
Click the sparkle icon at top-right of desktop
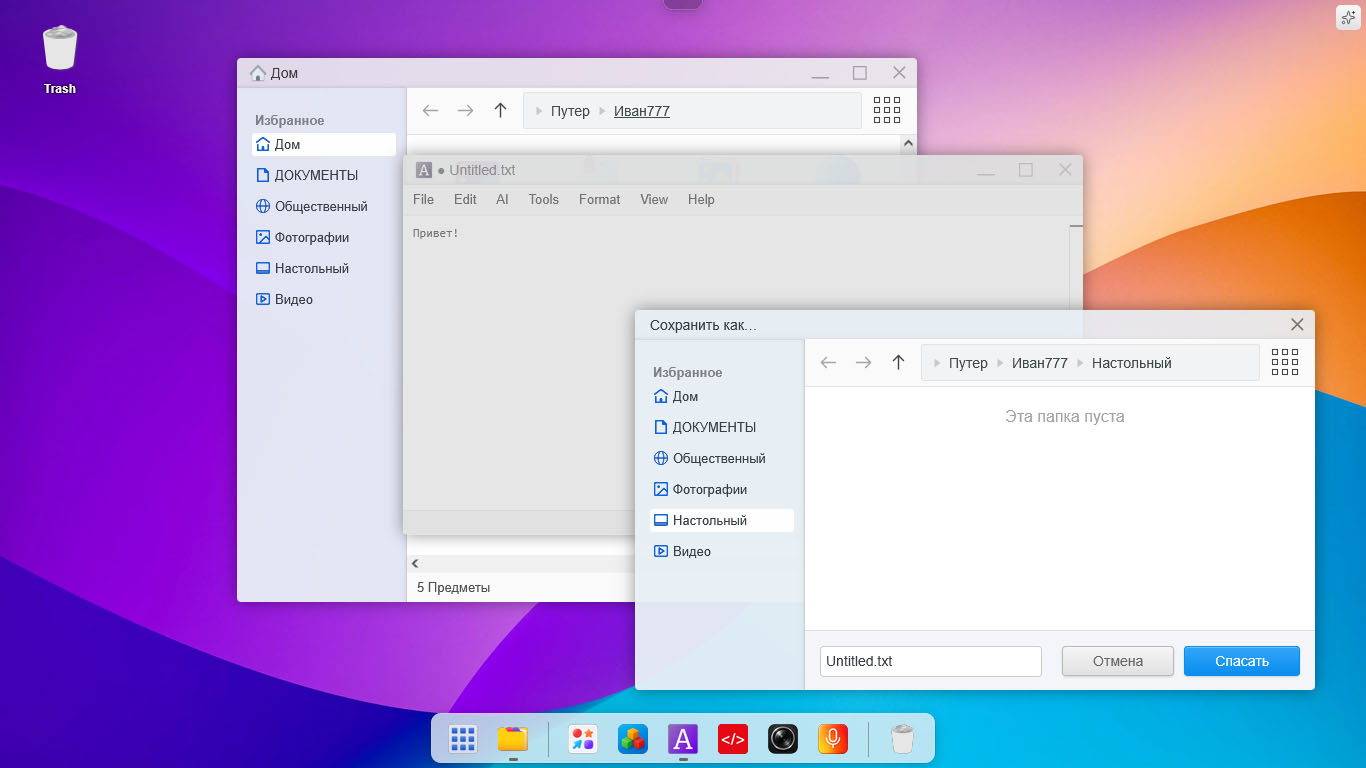coord(1348,17)
